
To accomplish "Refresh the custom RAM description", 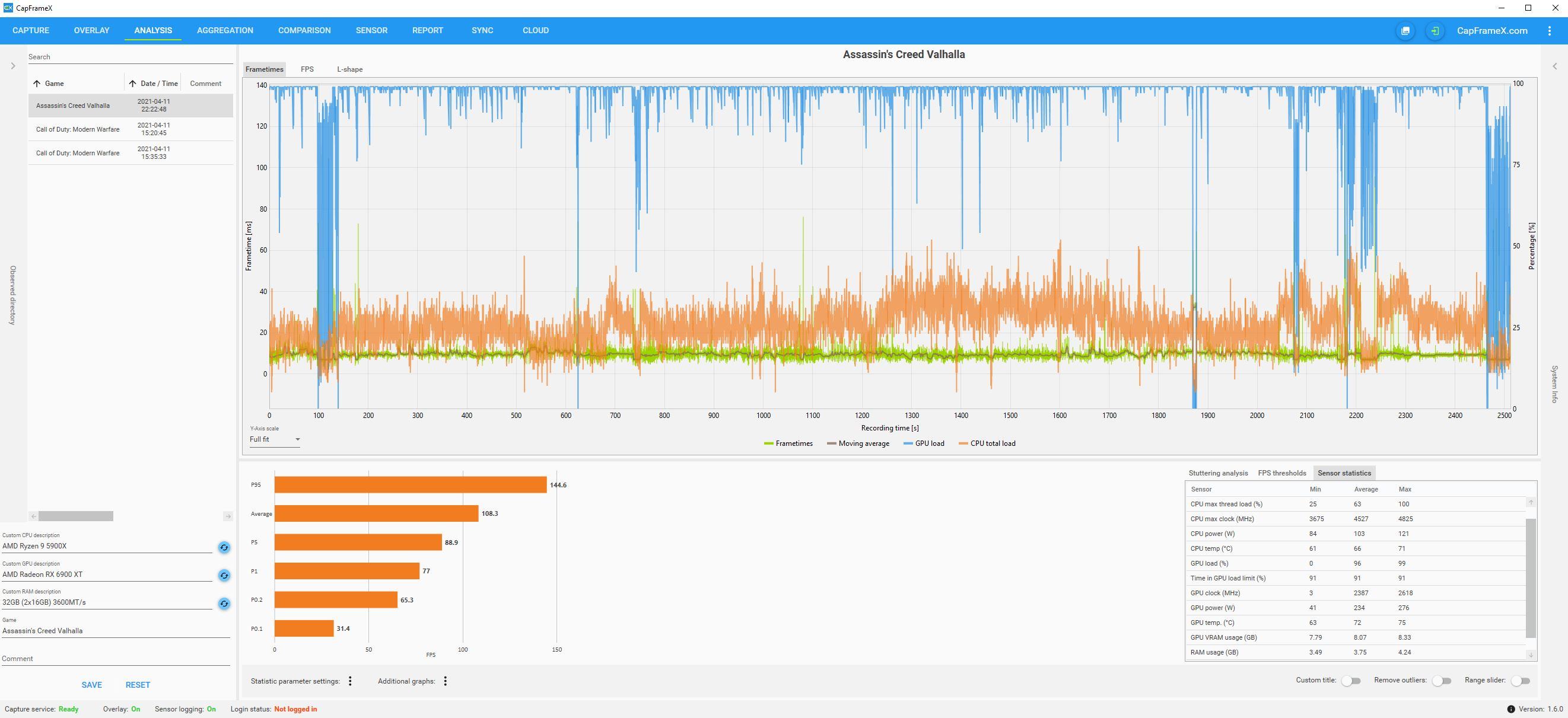I will tap(224, 604).
